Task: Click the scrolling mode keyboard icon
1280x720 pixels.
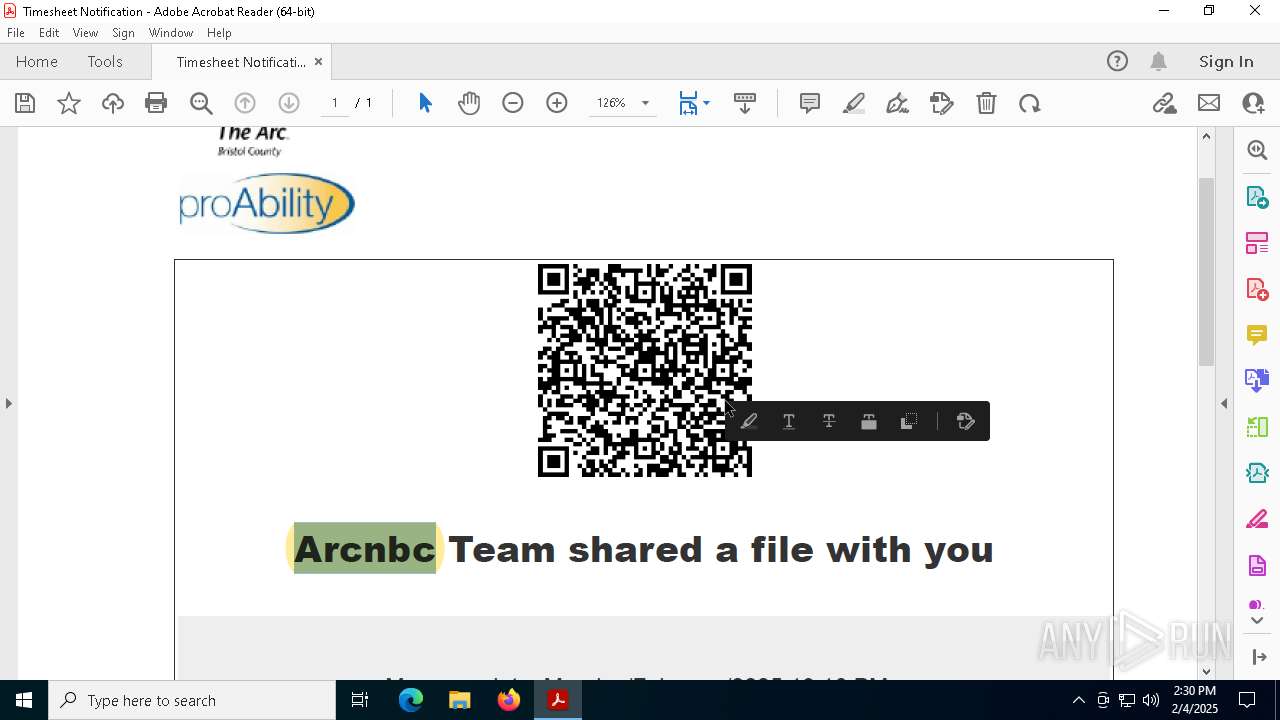Action: tap(745, 103)
